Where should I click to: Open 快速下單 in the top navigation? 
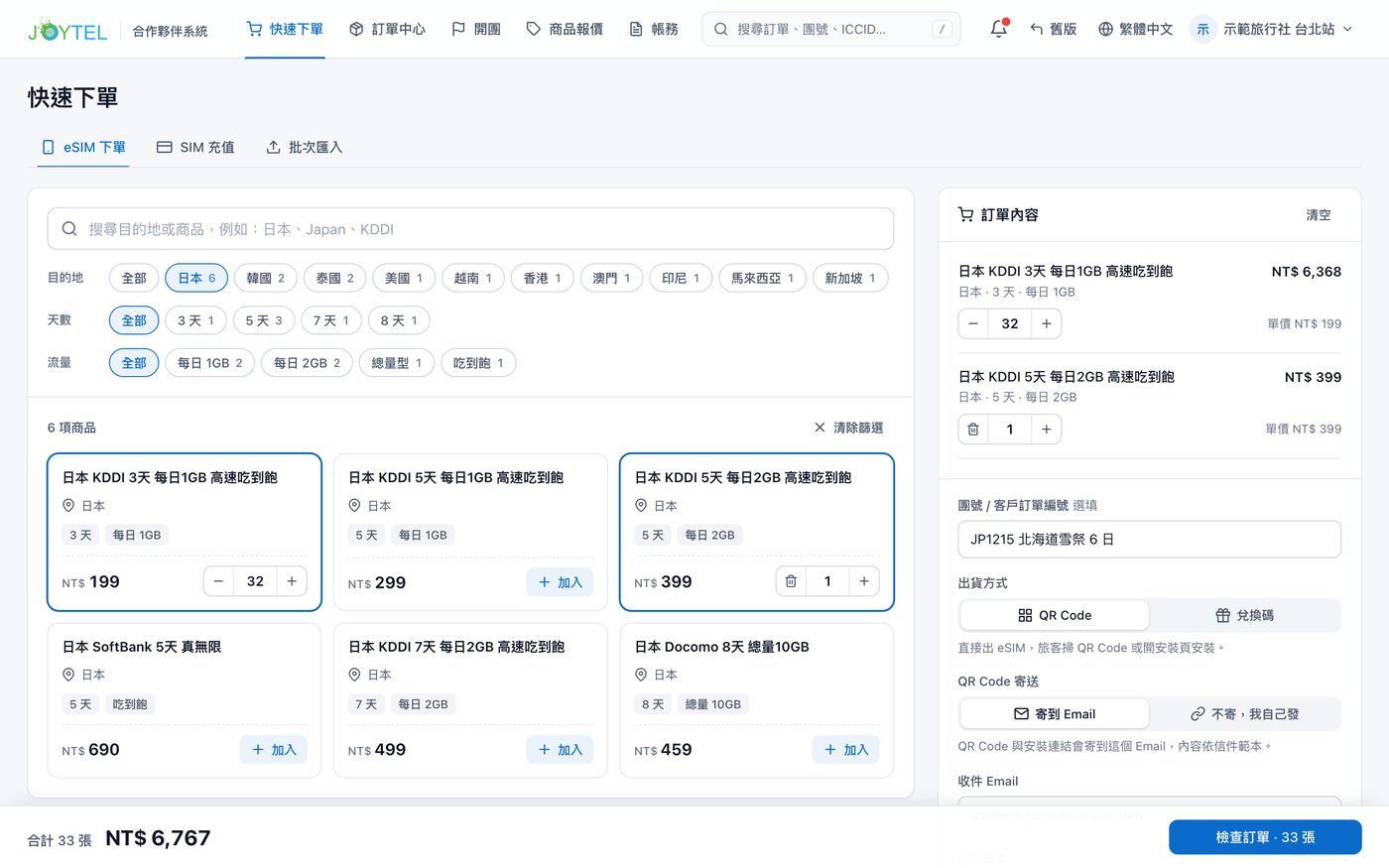pos(285,29)
